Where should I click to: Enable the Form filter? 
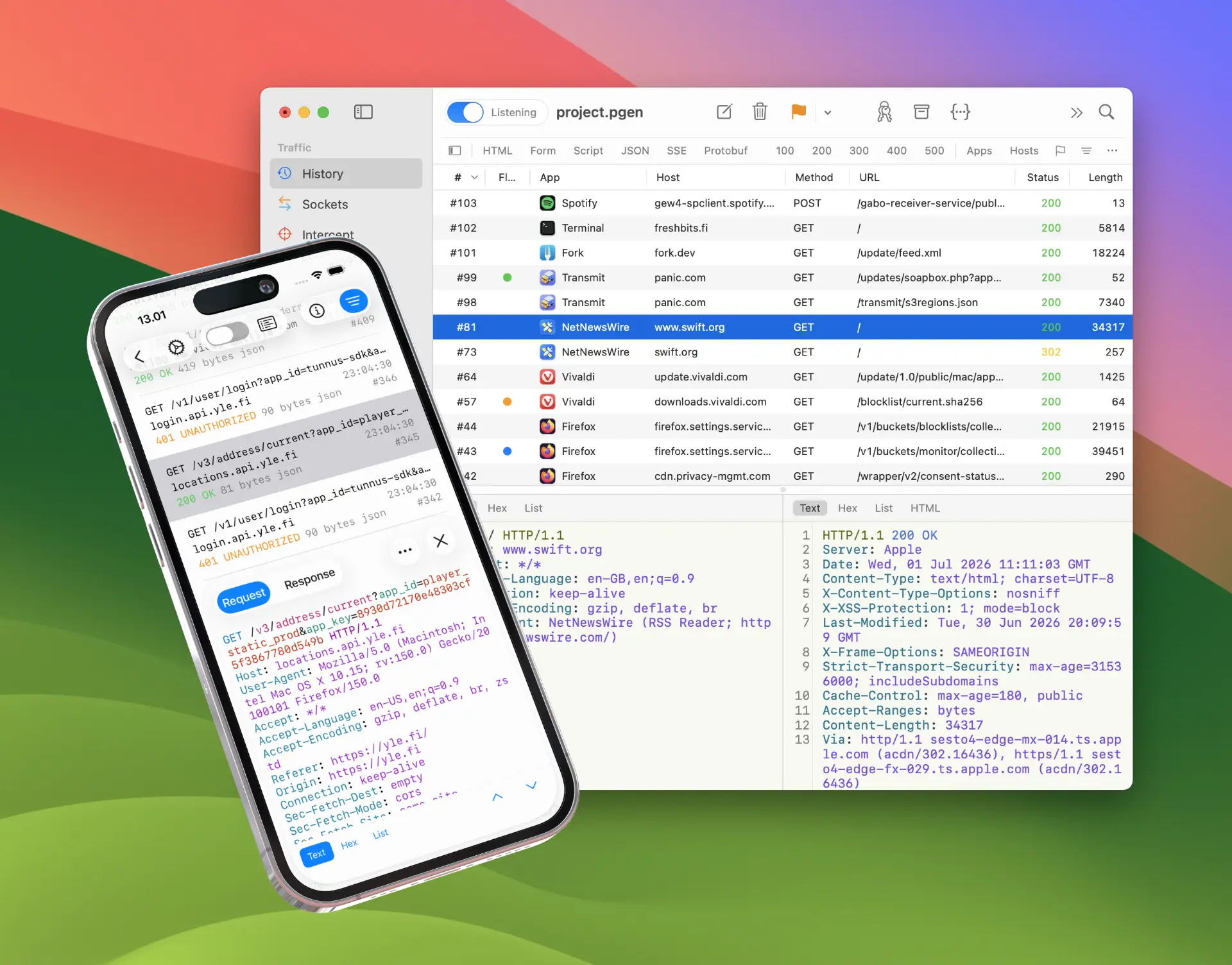pos(543,151)
